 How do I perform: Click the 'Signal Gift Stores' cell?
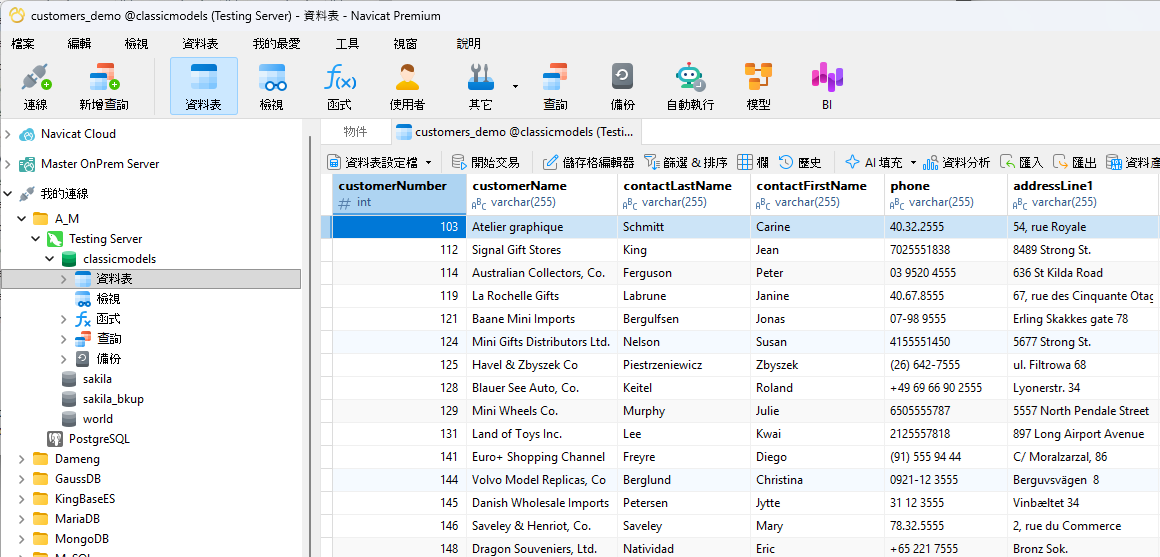pyautogui.click(x=542, y=250)
